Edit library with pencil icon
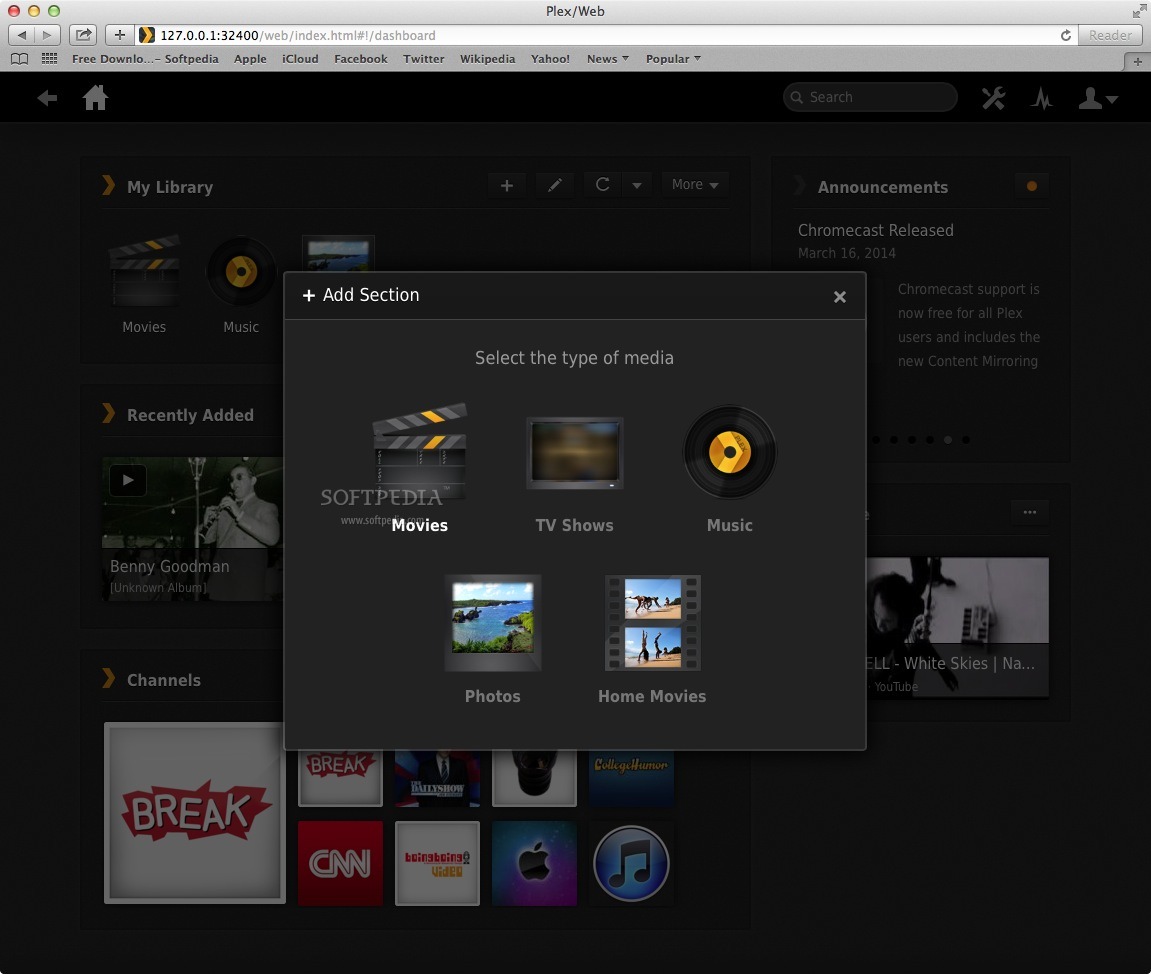This screenshot has height=974, width=1151. [x=555, y=185]
